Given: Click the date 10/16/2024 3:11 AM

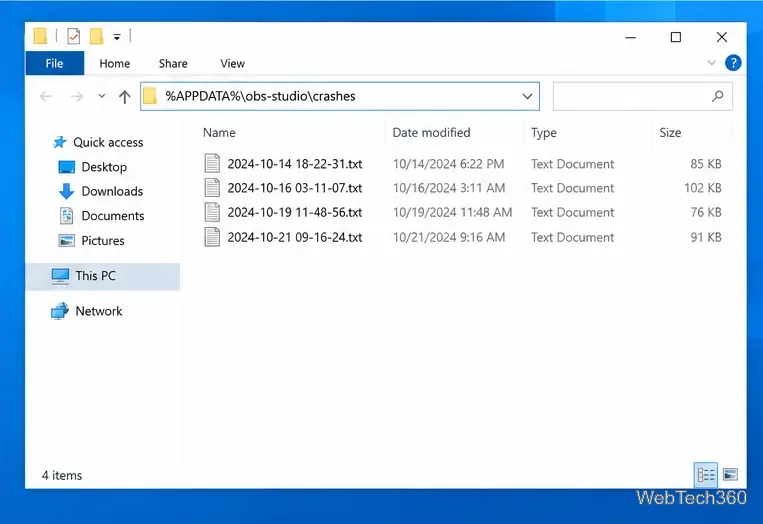Looking at the screenshot, I should coord(449,188).
